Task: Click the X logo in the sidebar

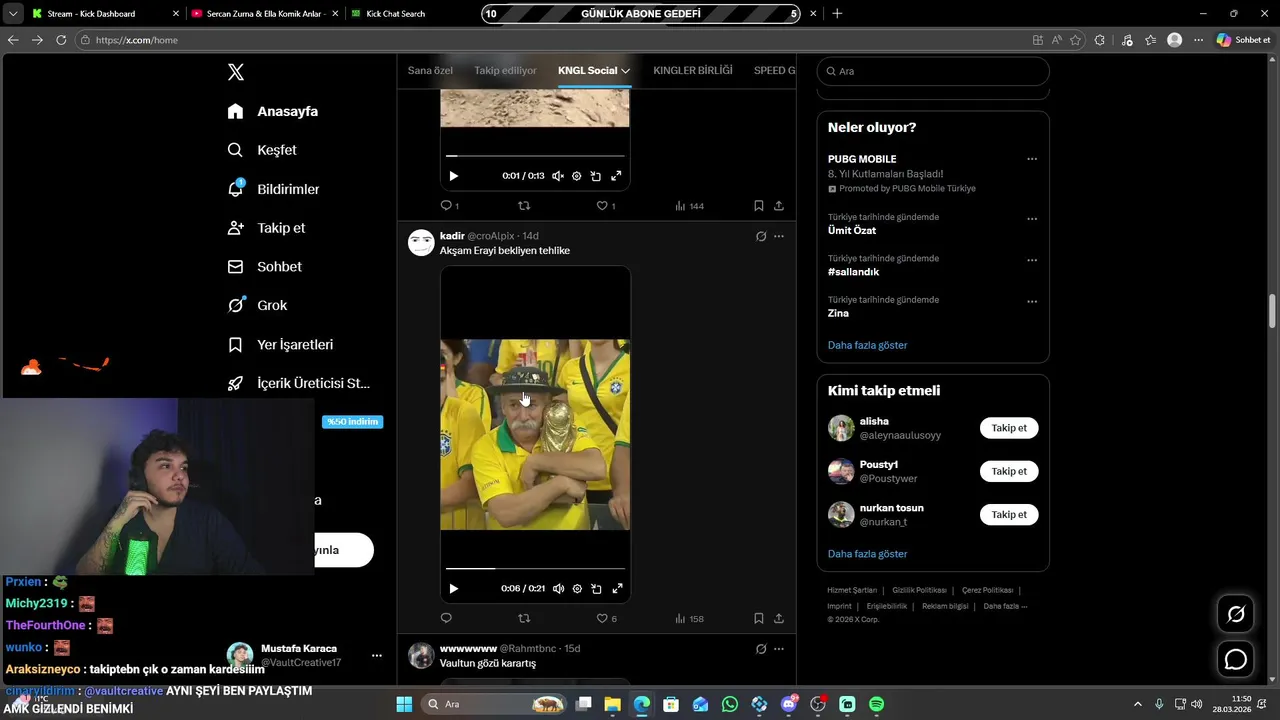Action: [236, 72]
